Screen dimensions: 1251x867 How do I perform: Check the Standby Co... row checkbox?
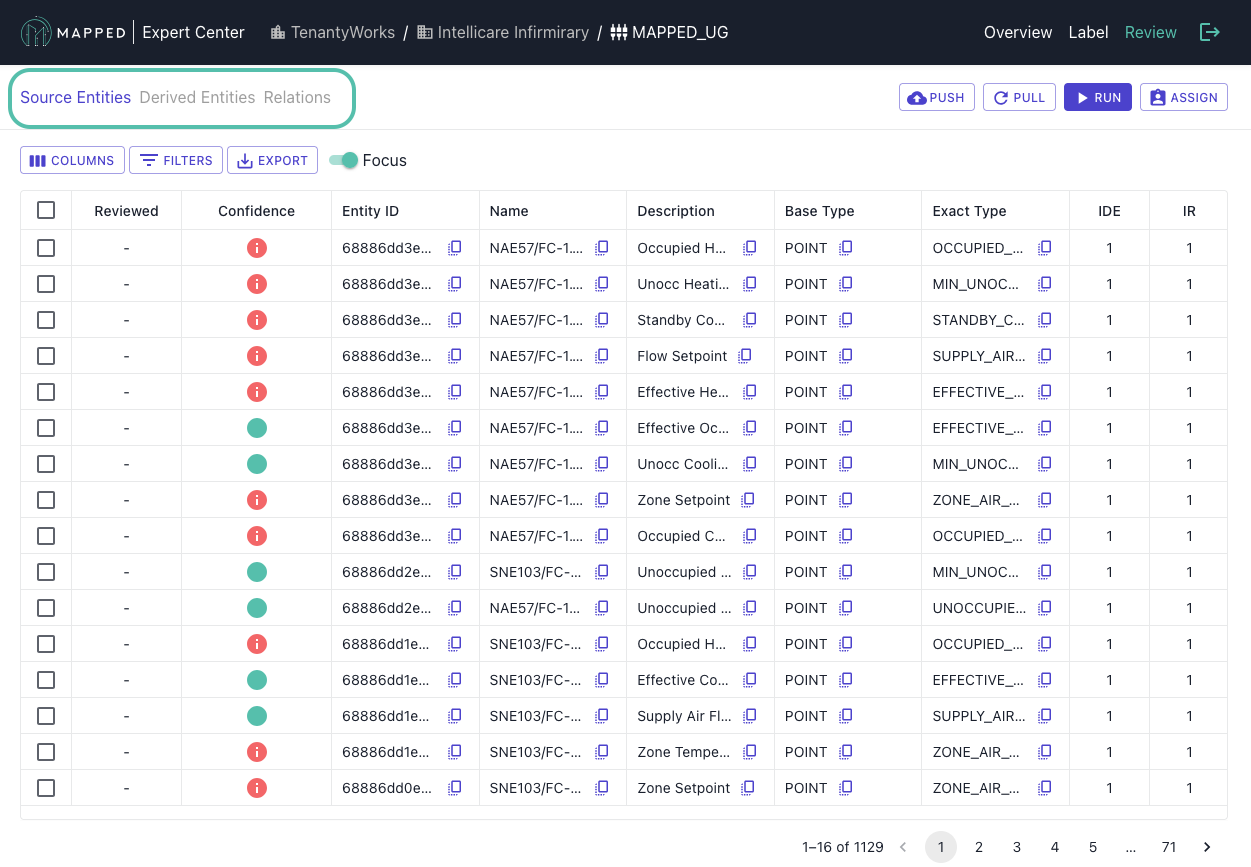pyautogui.click(x=46, y=320)
